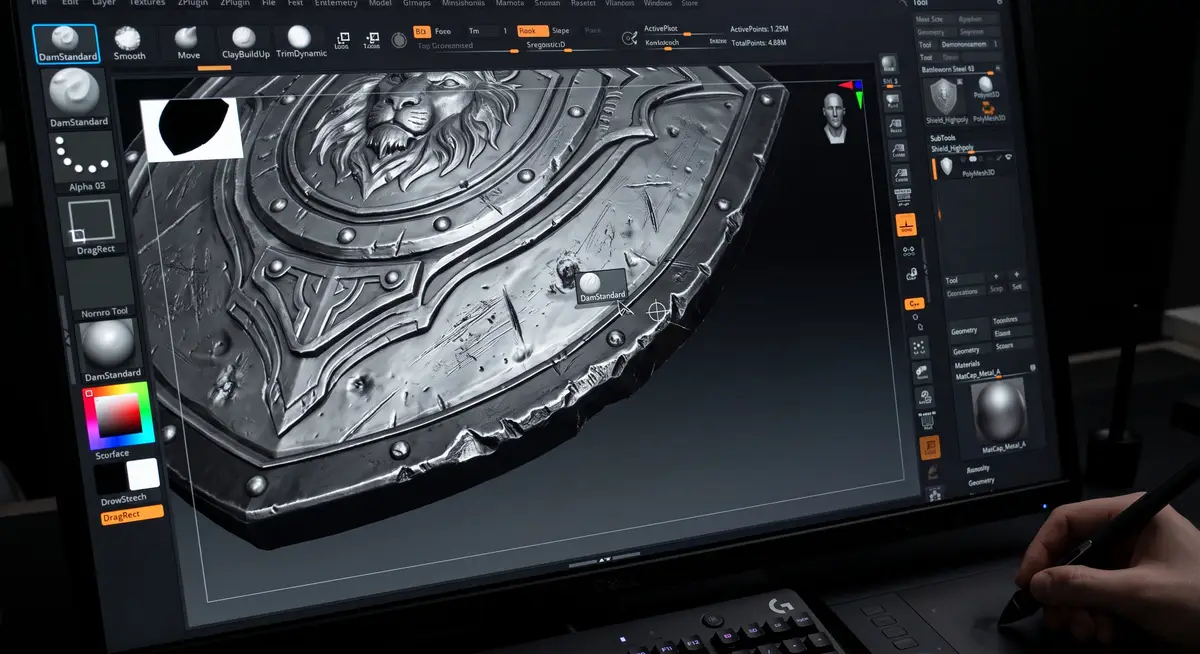Adjust the Top Groreansed slider
The height and width of the screenshot is (654, 1200).
(468, 47)
